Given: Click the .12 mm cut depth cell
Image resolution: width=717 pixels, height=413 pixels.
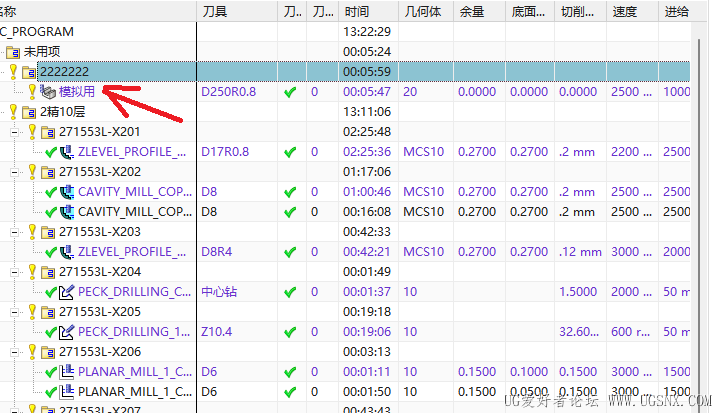Looking at the screenshot, I should coord(580,252).
